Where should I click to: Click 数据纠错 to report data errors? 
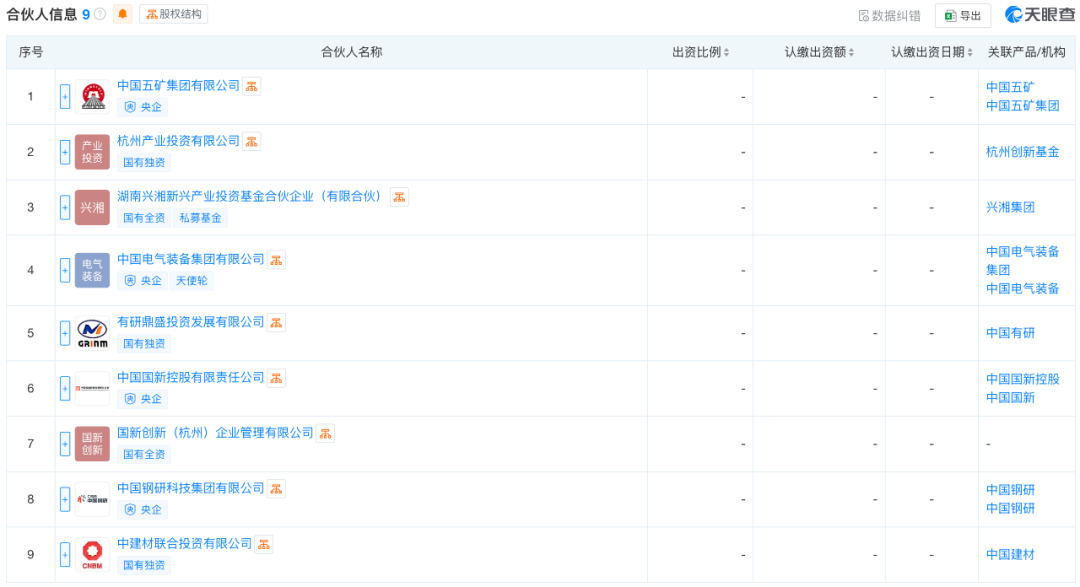tap(889, 15)
